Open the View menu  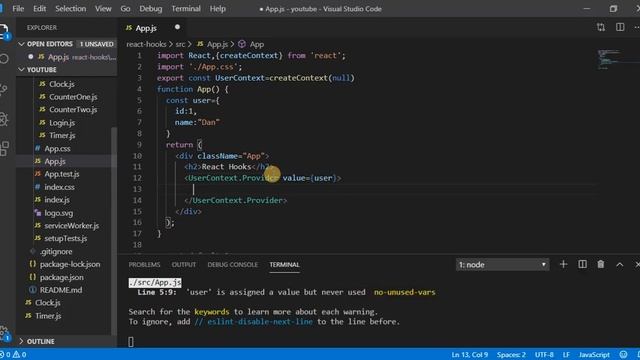point(103,9)
